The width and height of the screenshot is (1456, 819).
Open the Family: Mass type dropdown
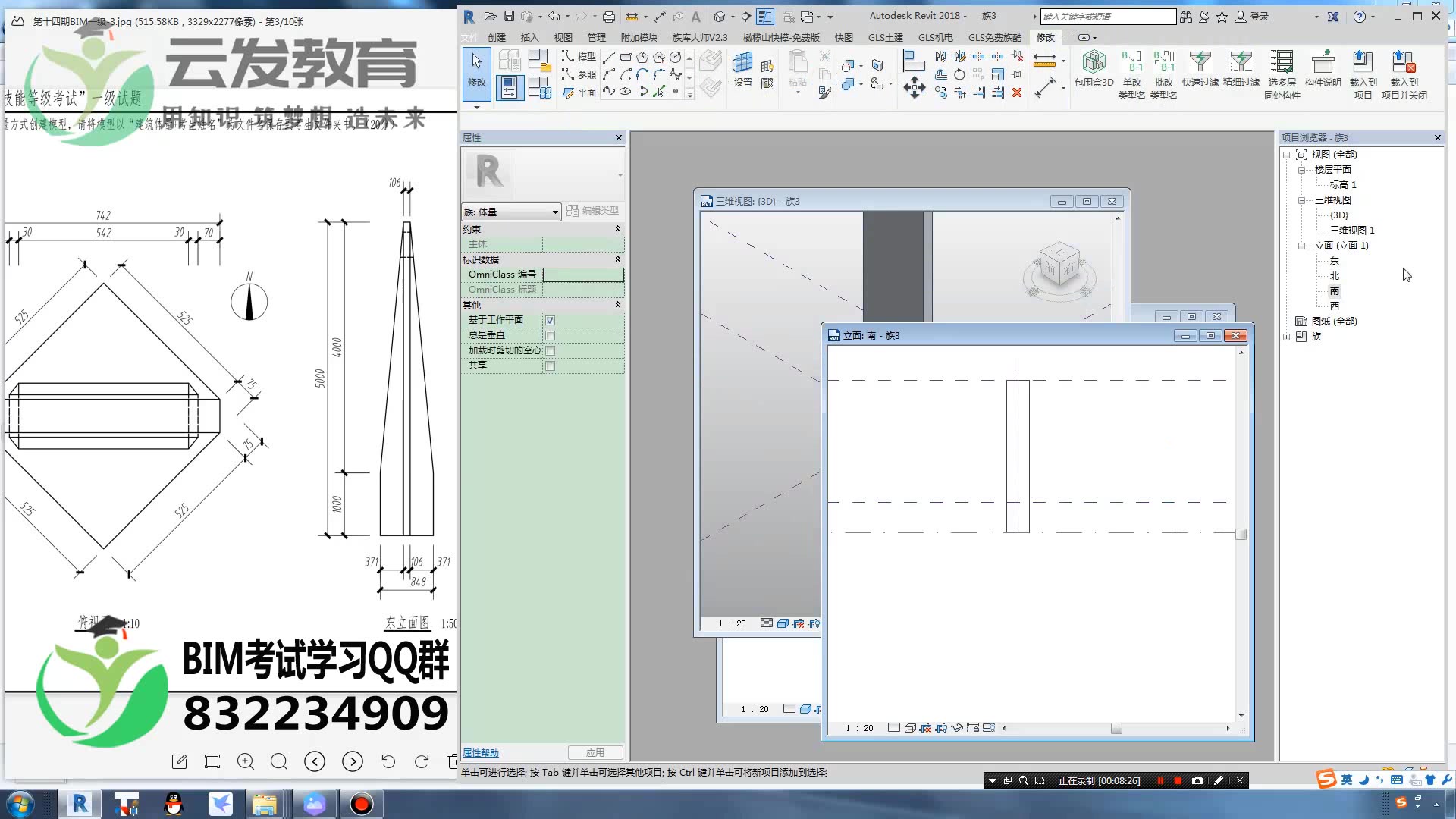(554, 212)
